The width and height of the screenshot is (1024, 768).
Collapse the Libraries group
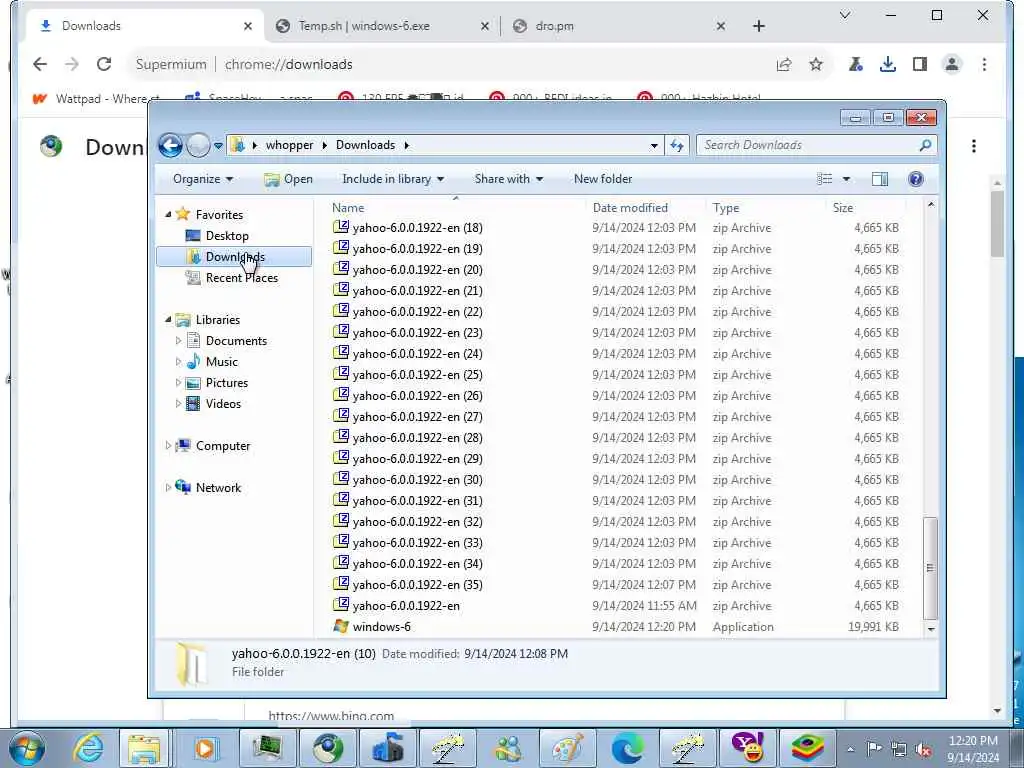point(168,319)
